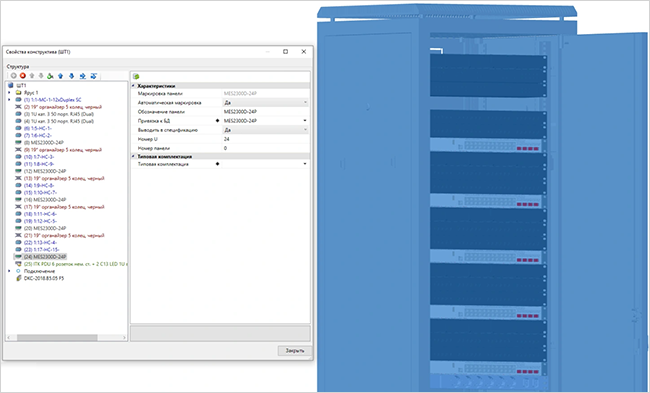Click the top switch in the 3D rack view

(x=486, y=145)
